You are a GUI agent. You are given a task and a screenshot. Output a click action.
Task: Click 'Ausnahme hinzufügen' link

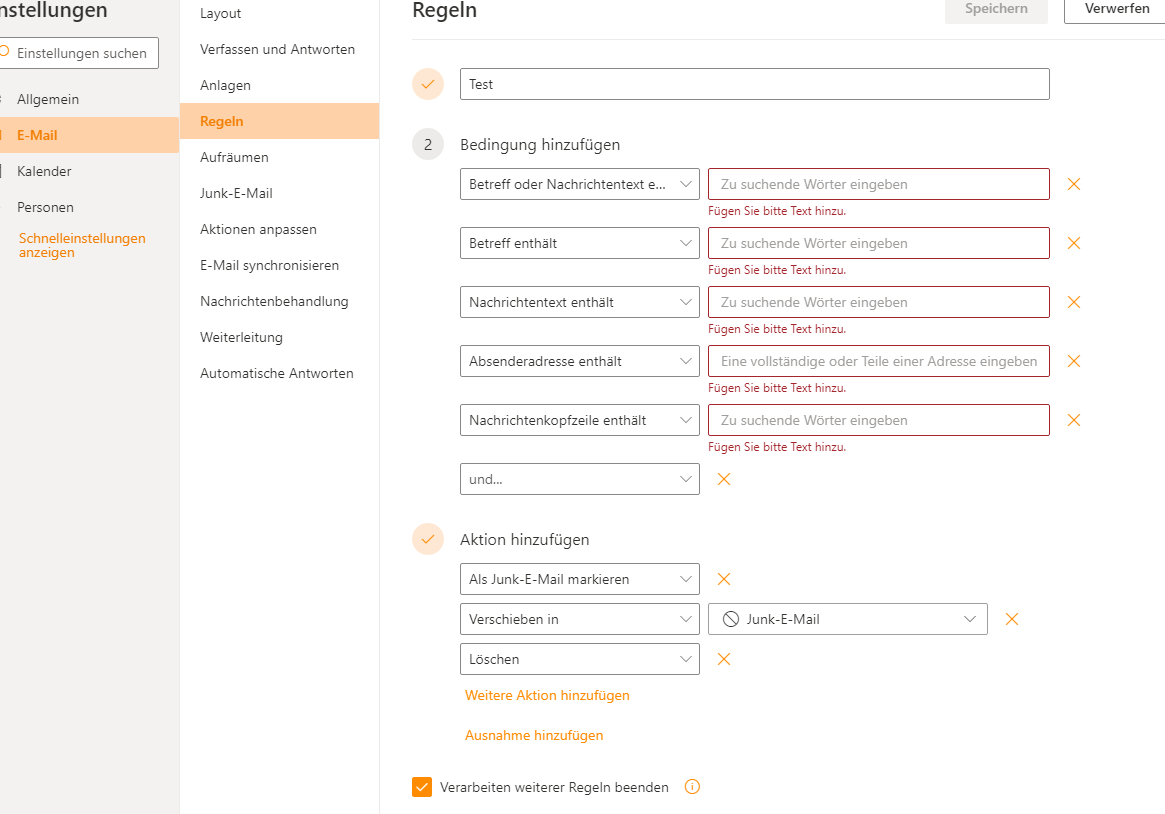point(534,735)
